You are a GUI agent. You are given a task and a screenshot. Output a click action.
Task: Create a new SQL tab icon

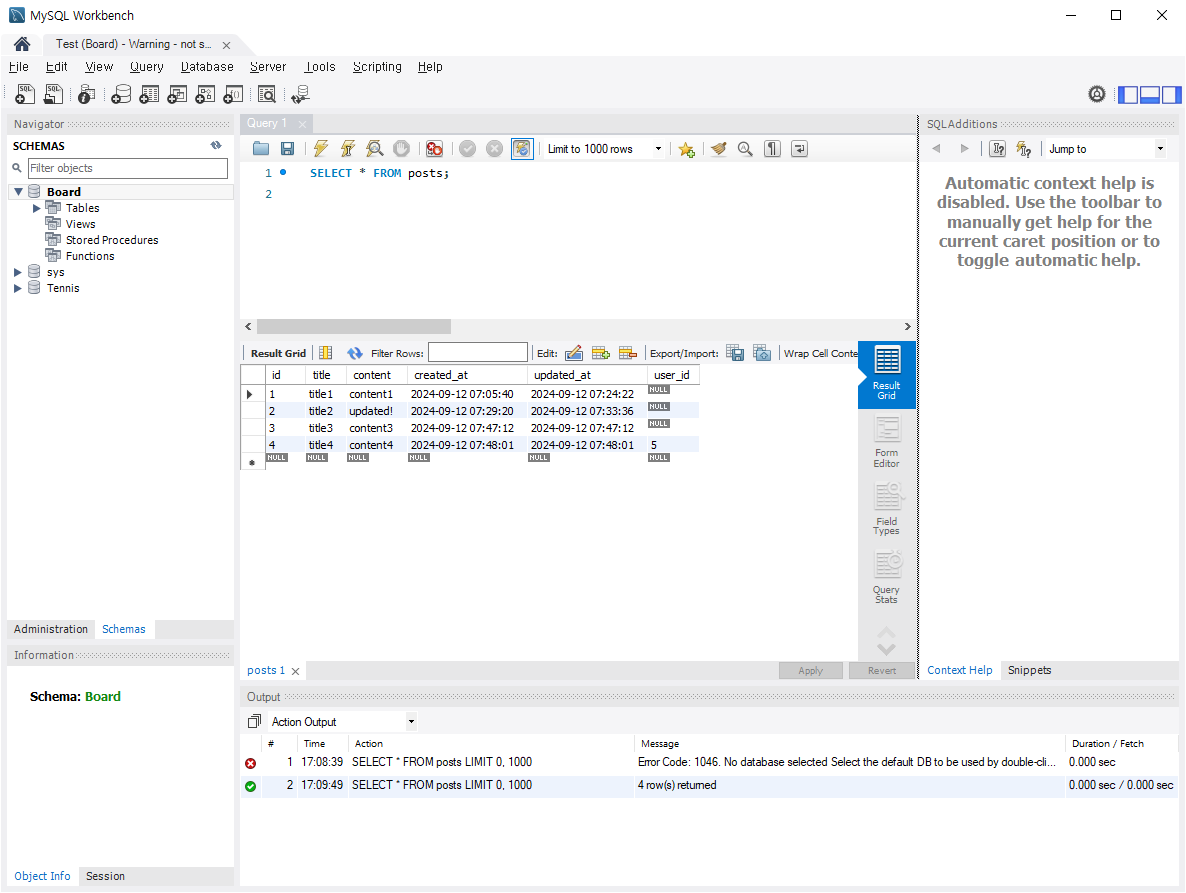[25, 94]
